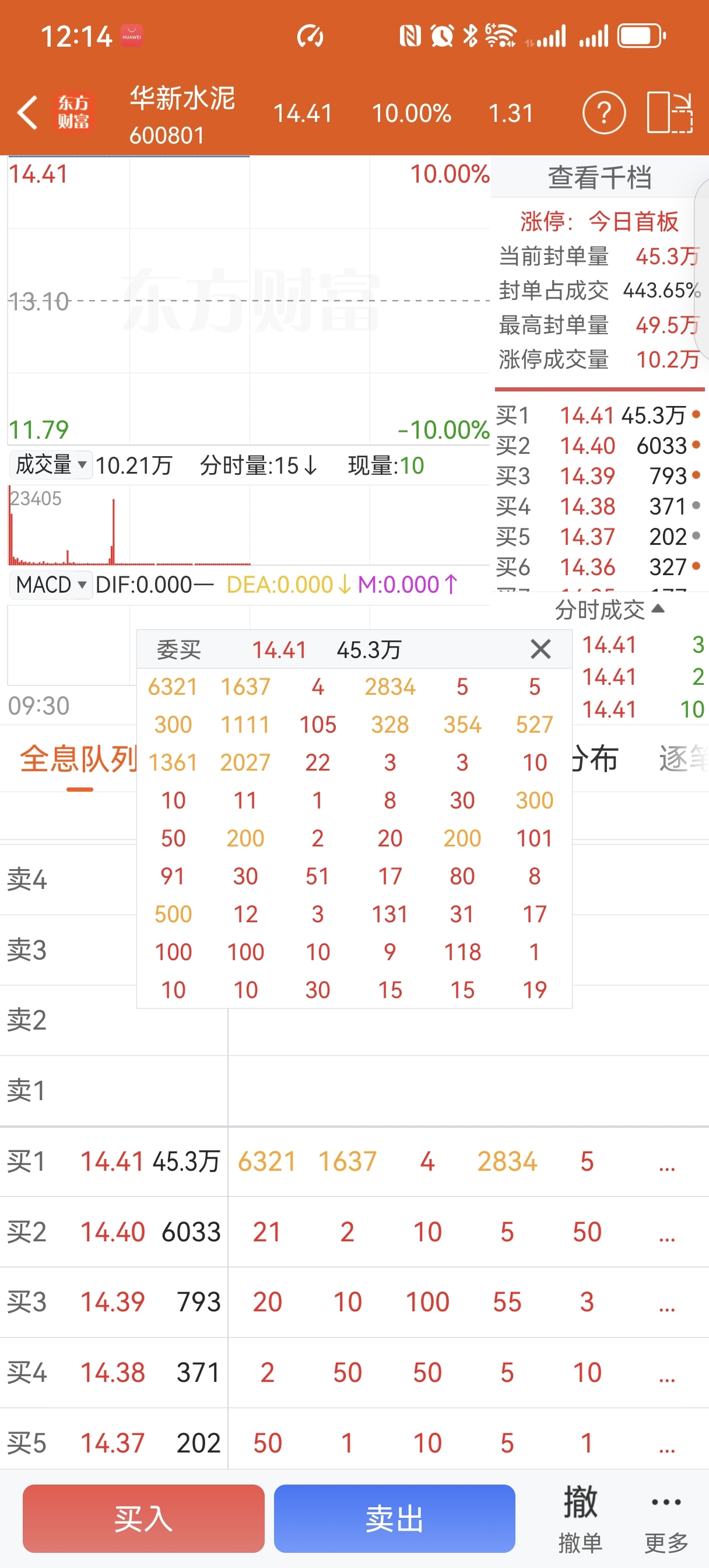Tap 封单占成交 443.65% row
The image size is (709, 1568).
point(599,290)
